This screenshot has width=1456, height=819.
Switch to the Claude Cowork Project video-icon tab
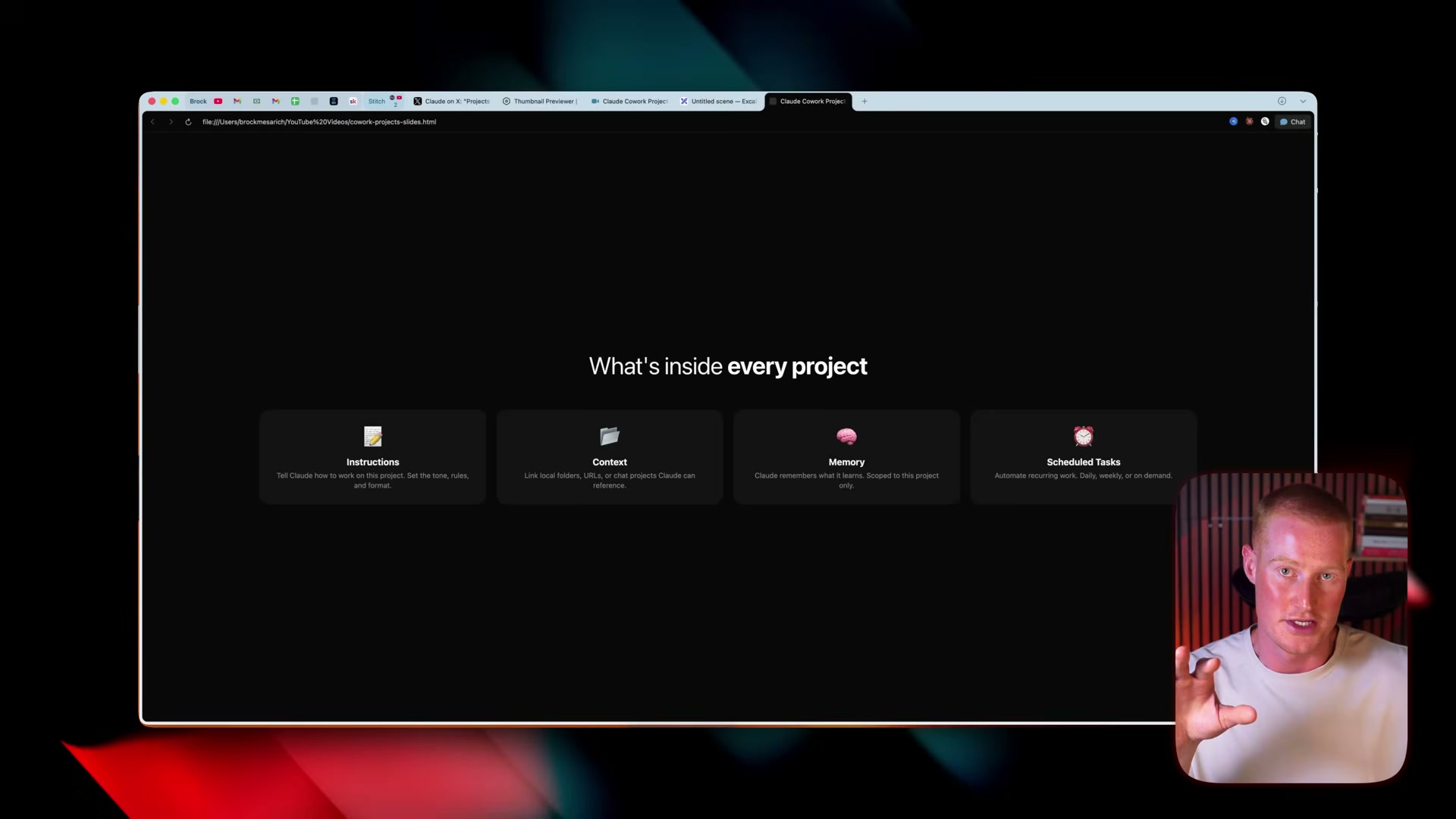tap(629, 101)
